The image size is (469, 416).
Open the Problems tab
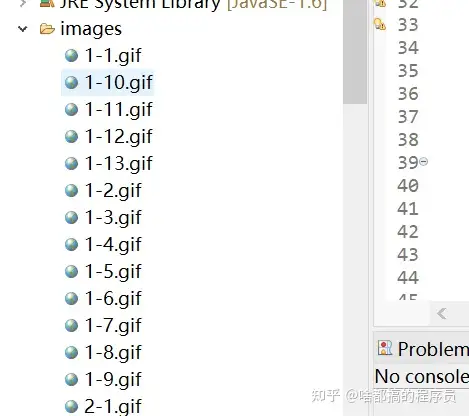(x=423, y=349)
